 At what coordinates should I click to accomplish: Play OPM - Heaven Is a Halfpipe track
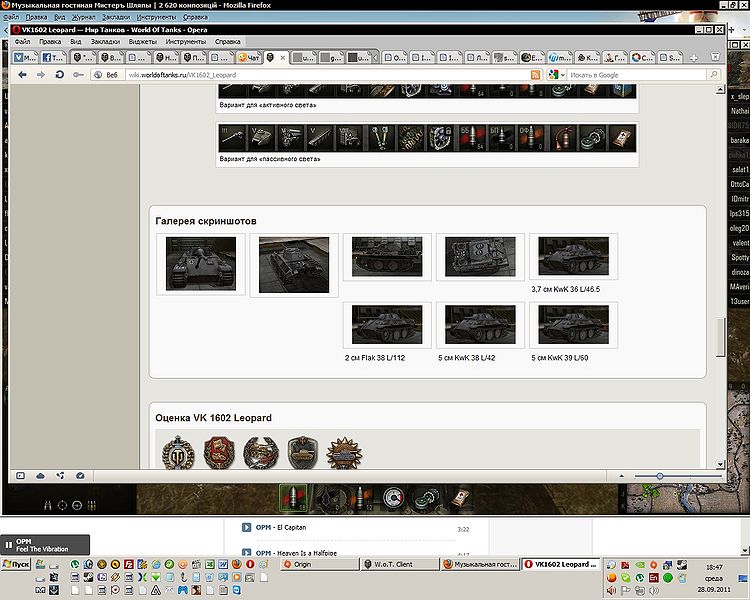click(246, 552)
